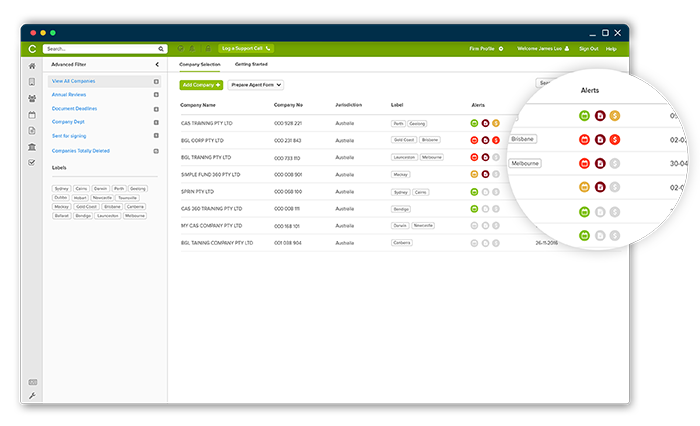Toggle the box beside View All Companies
Screen dimensions: 700x426
pyautogui.click(x=156, y=81)
